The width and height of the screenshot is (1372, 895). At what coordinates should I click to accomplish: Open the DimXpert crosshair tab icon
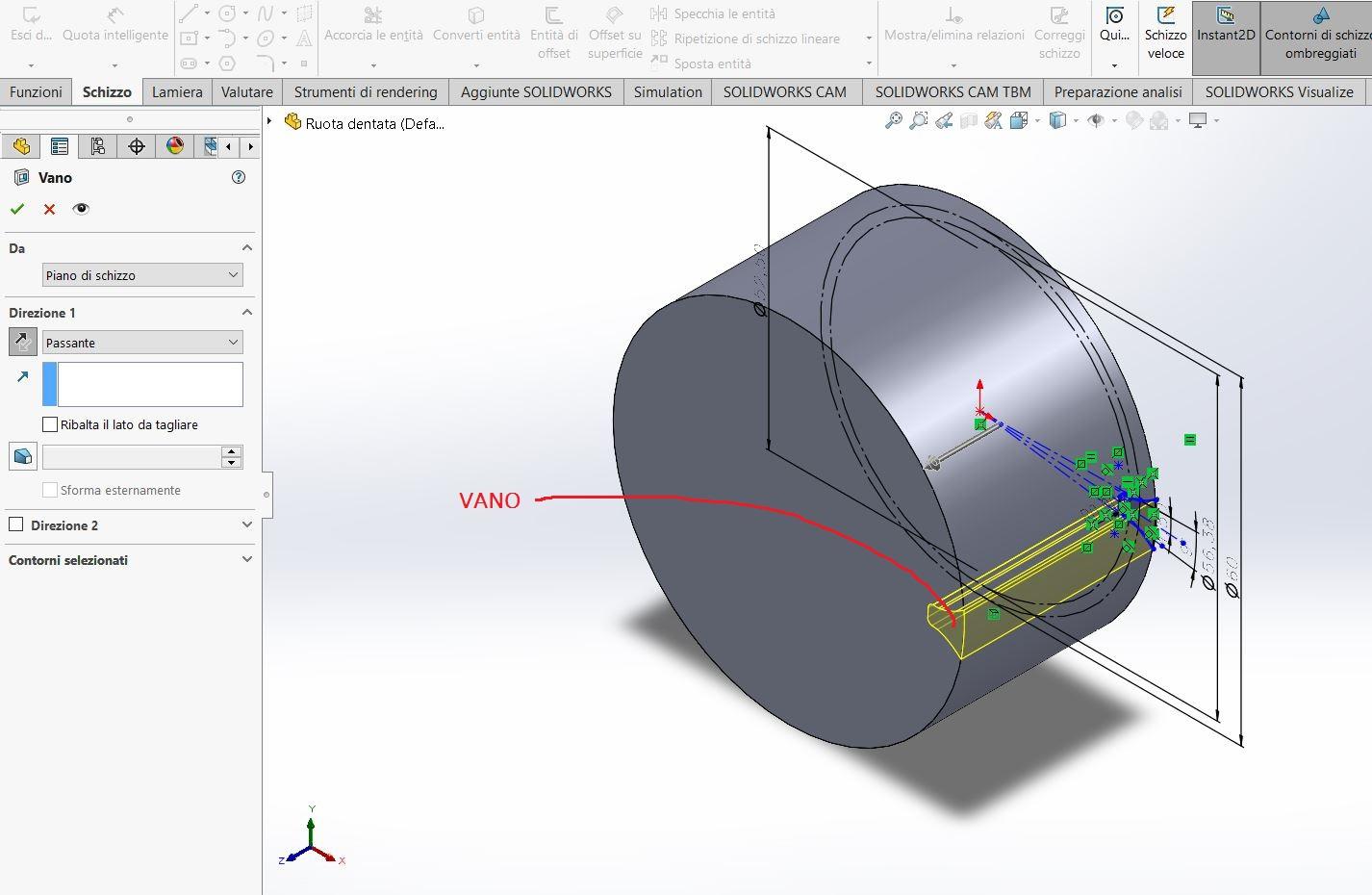point(136,146)
